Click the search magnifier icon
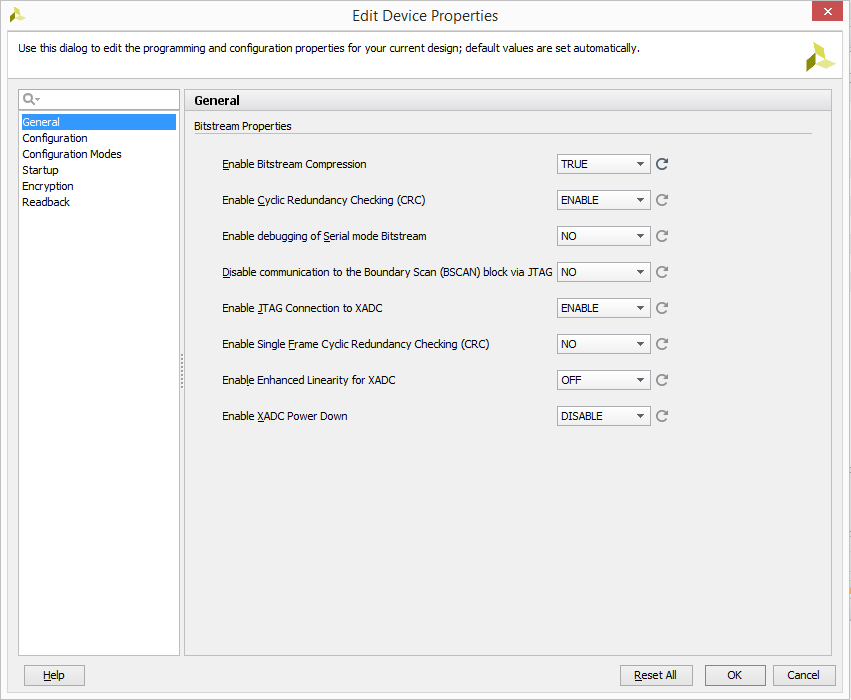Image resolution: width=851 pixels, height=700 pixels. tap(30, 99)
